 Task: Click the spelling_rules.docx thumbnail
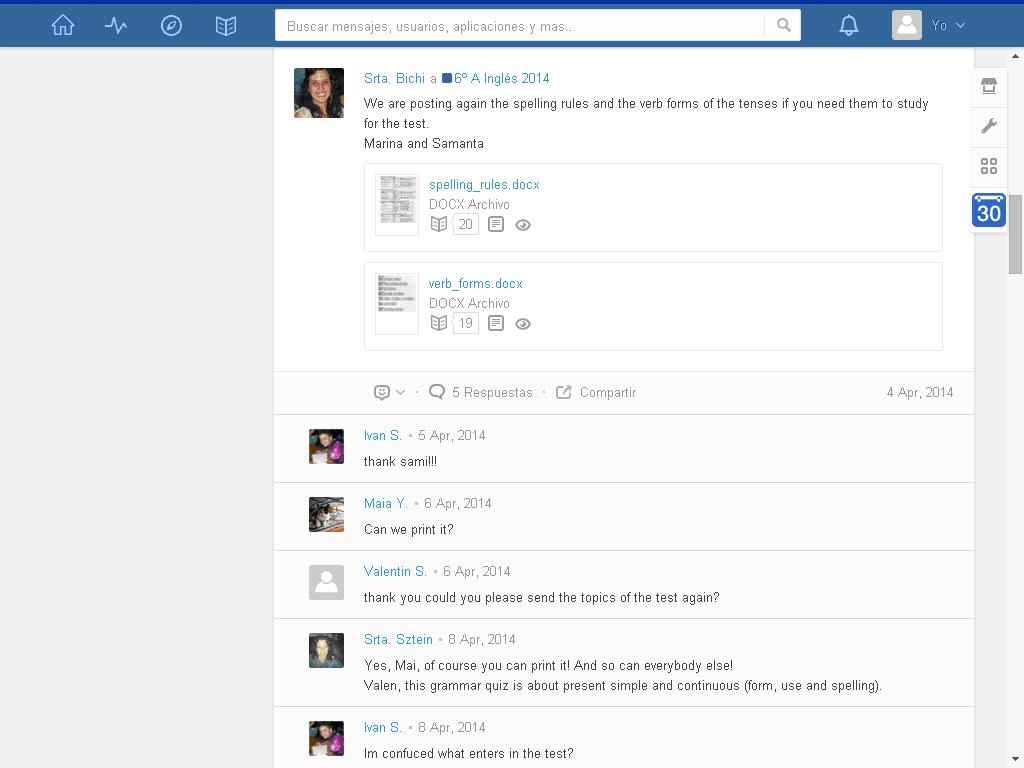pos(396,204)
